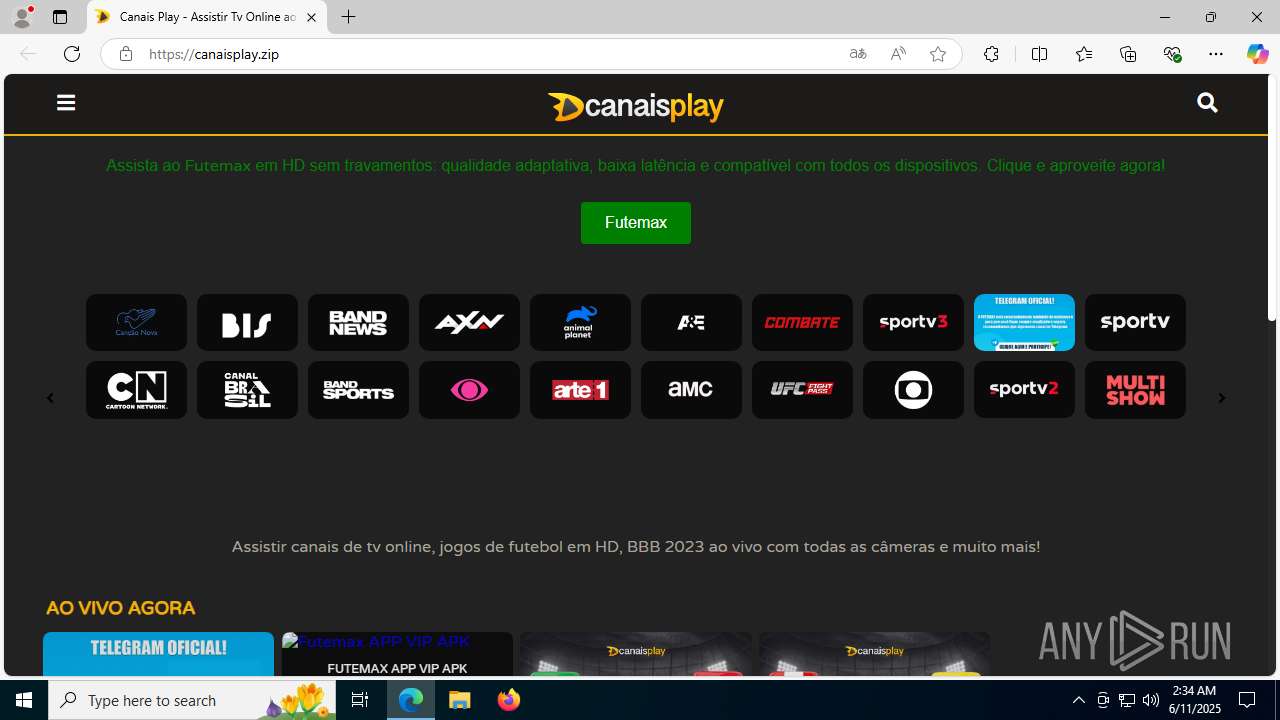
Task: Show next channels with right carousel arrow
Action: pos(1221,398)
